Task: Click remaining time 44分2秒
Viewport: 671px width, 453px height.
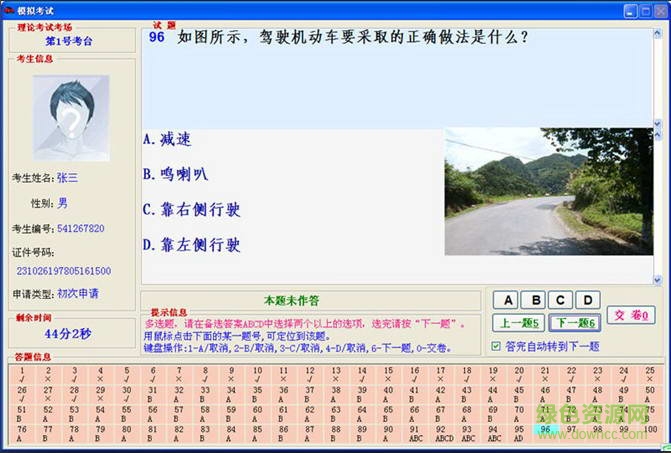Action: 68,334
